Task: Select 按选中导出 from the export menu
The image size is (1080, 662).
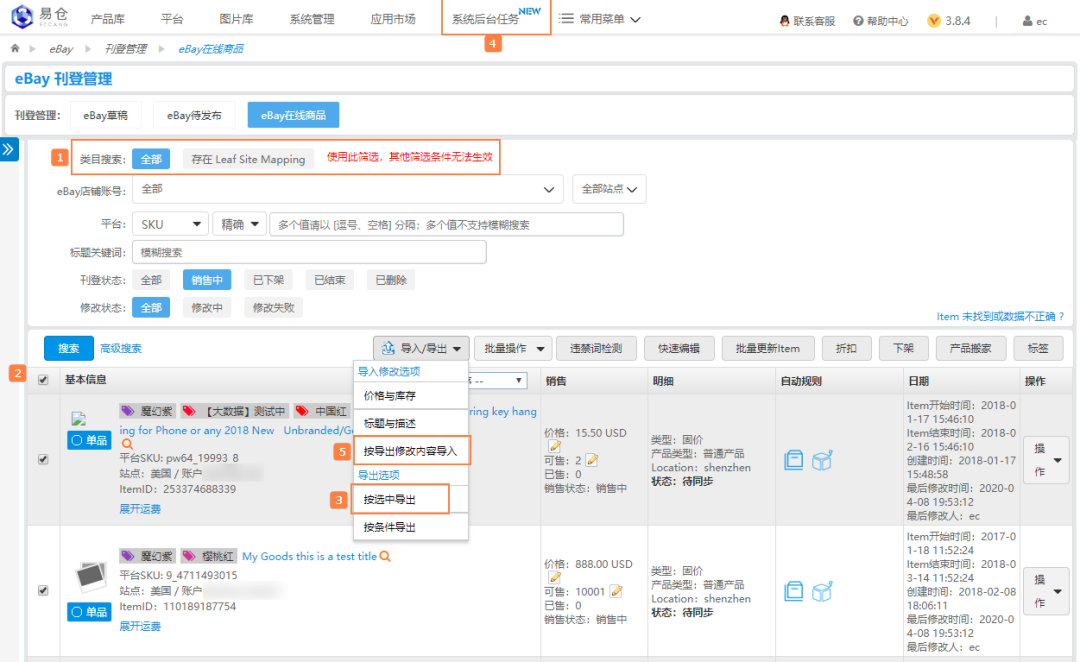Action: [x=389, y=499]
